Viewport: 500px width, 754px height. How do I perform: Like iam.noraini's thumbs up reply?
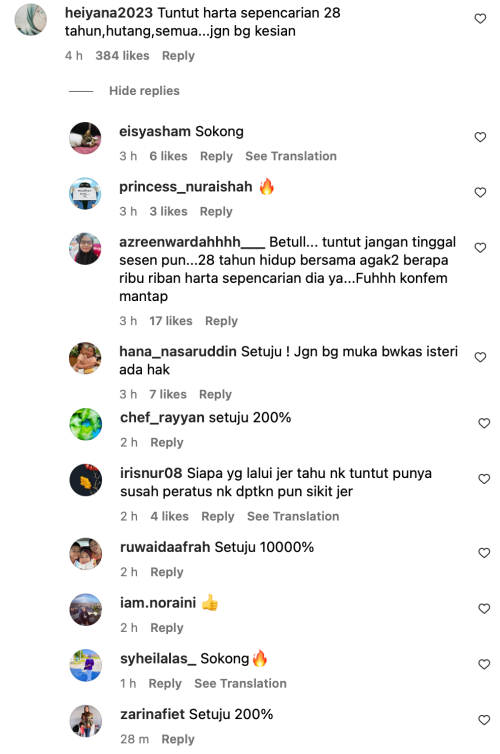(484, 609)
